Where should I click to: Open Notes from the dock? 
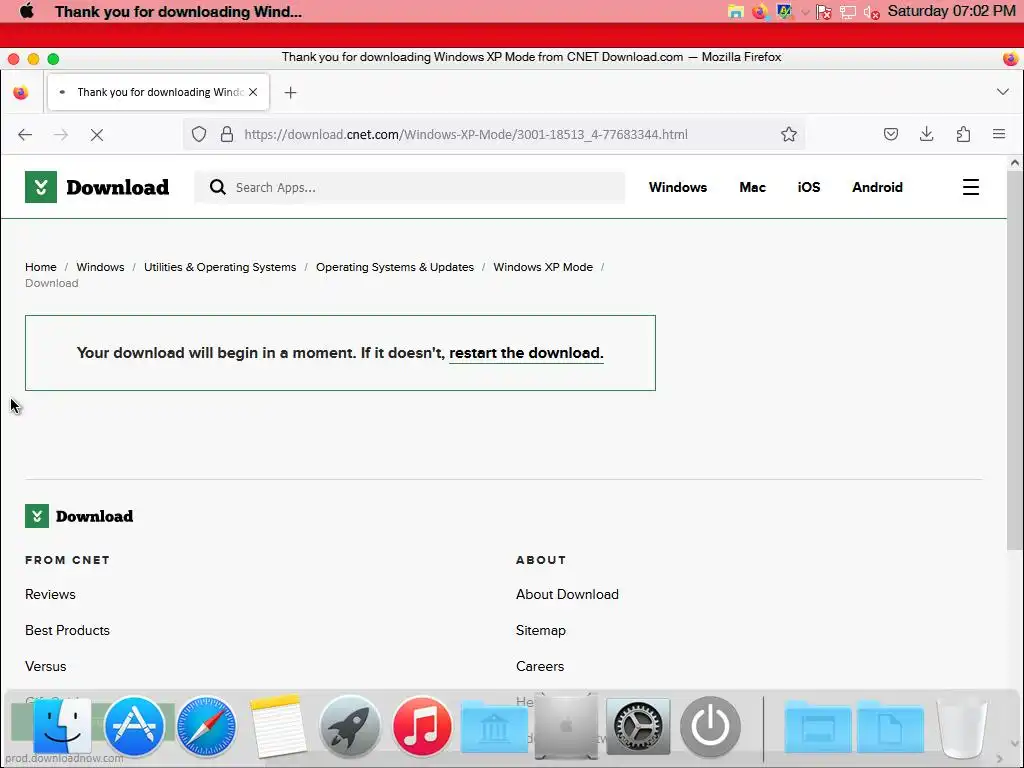pyautogui.click(x=278, y=726)
